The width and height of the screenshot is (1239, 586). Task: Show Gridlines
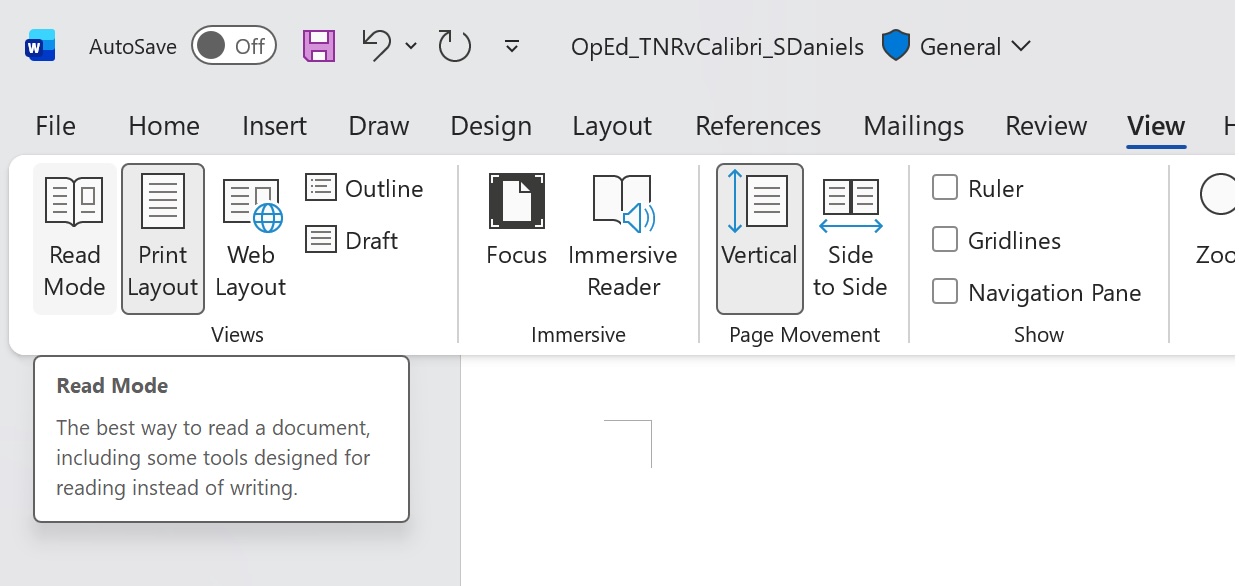(944, 240)
